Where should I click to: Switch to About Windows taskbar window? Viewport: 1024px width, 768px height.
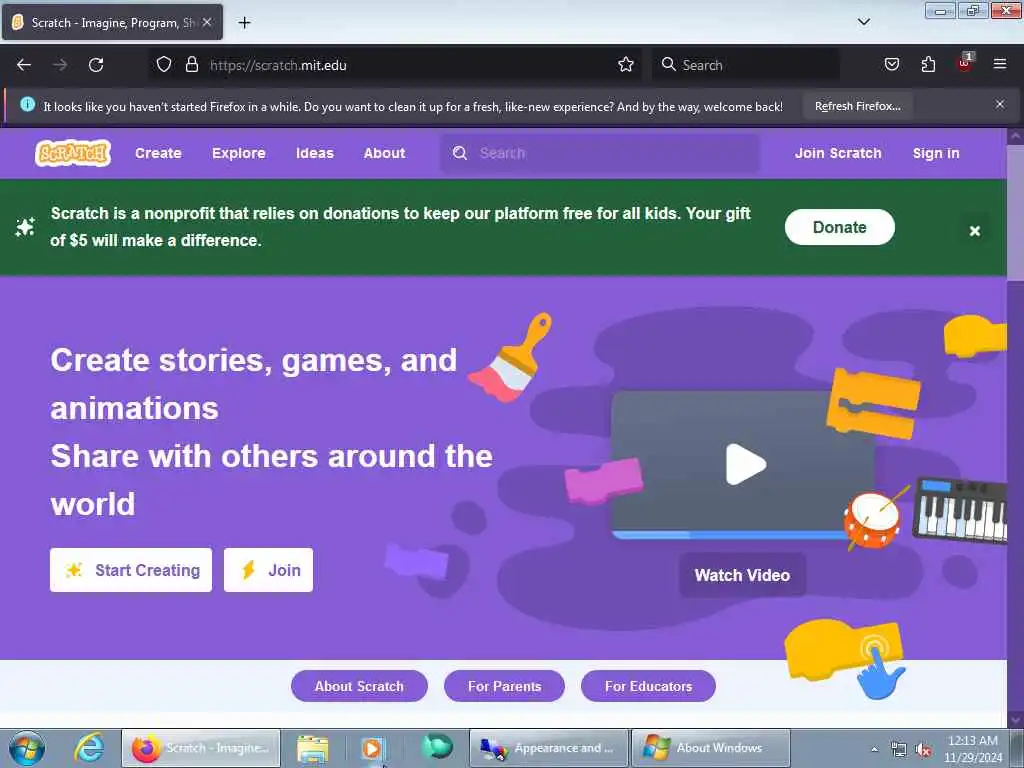point(711,748)
